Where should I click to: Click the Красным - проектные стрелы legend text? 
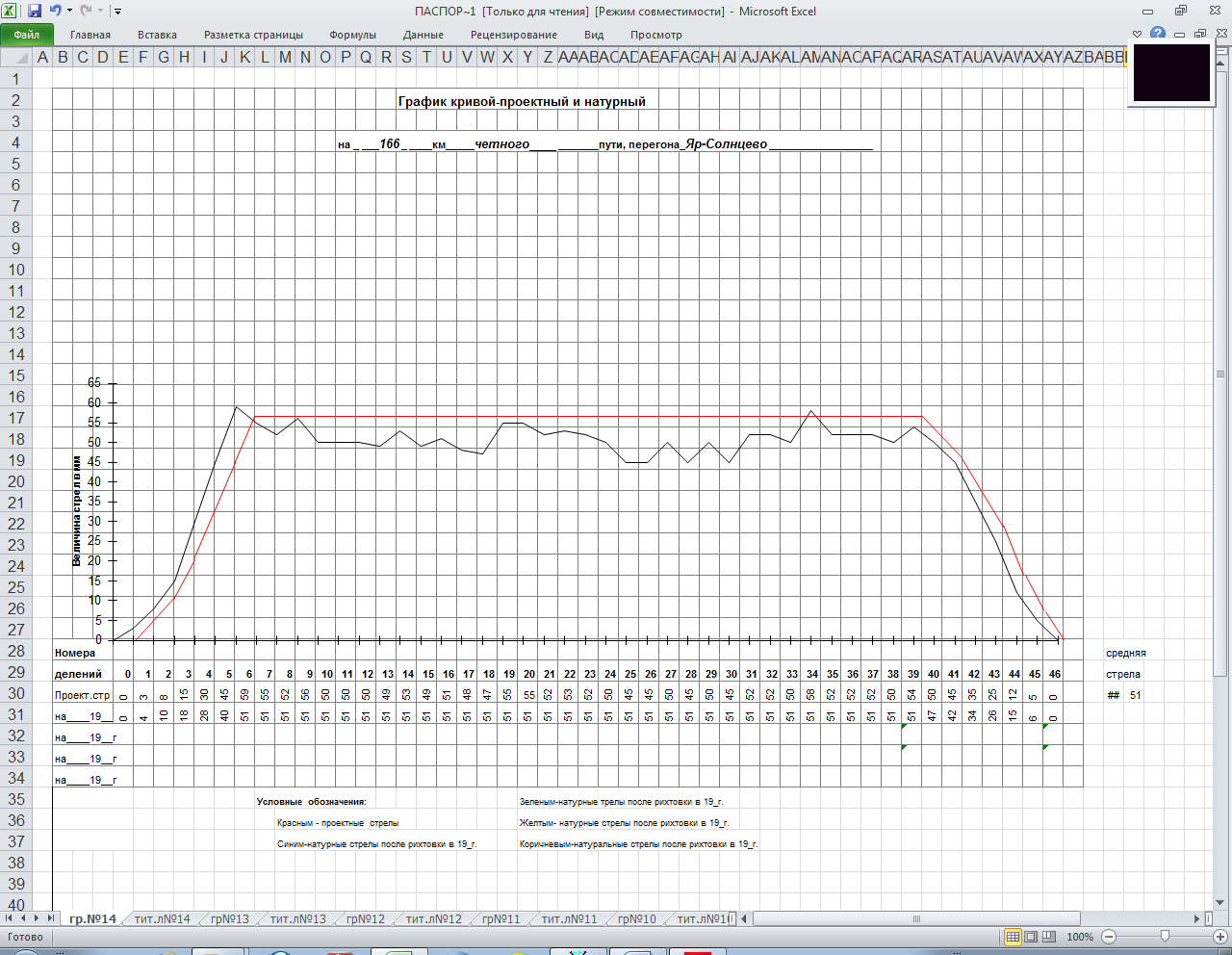(338, 823)
